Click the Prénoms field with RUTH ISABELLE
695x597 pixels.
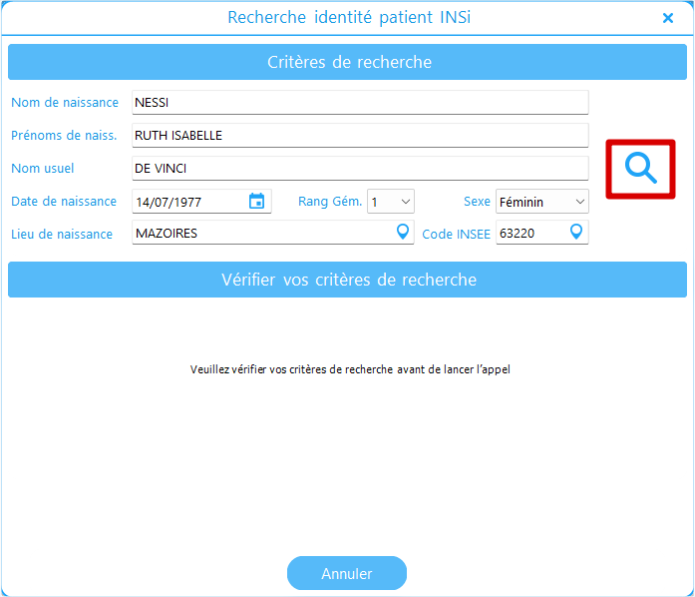[360, 135]
